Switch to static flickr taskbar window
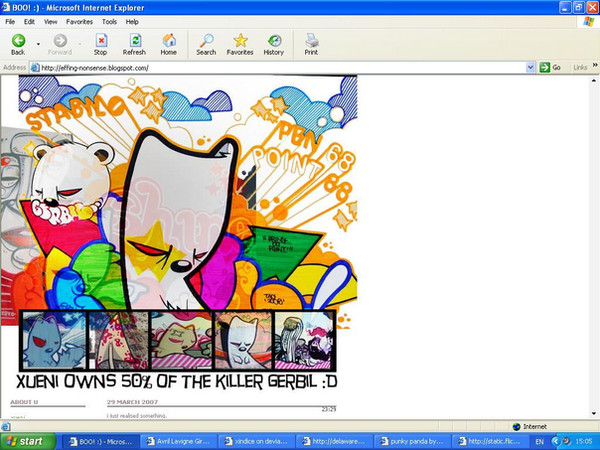The image size is (600, 450). click(x=490, y=441)
